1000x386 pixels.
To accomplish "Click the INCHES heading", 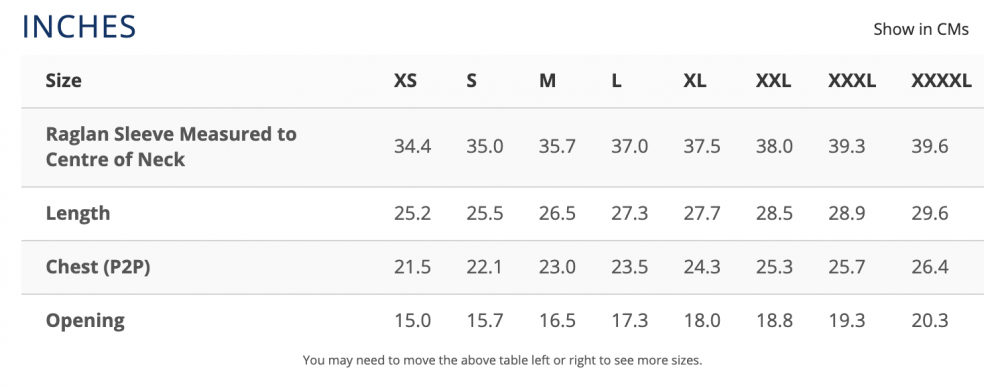I will [x=79, y=27].
